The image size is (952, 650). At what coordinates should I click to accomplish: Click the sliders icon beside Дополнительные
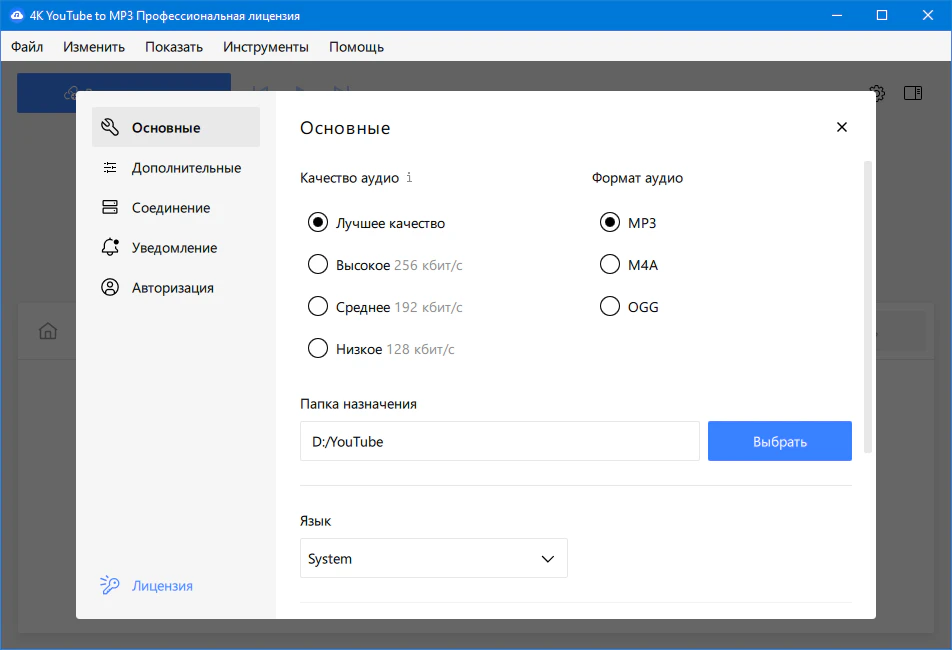click(x=110, y=168)
